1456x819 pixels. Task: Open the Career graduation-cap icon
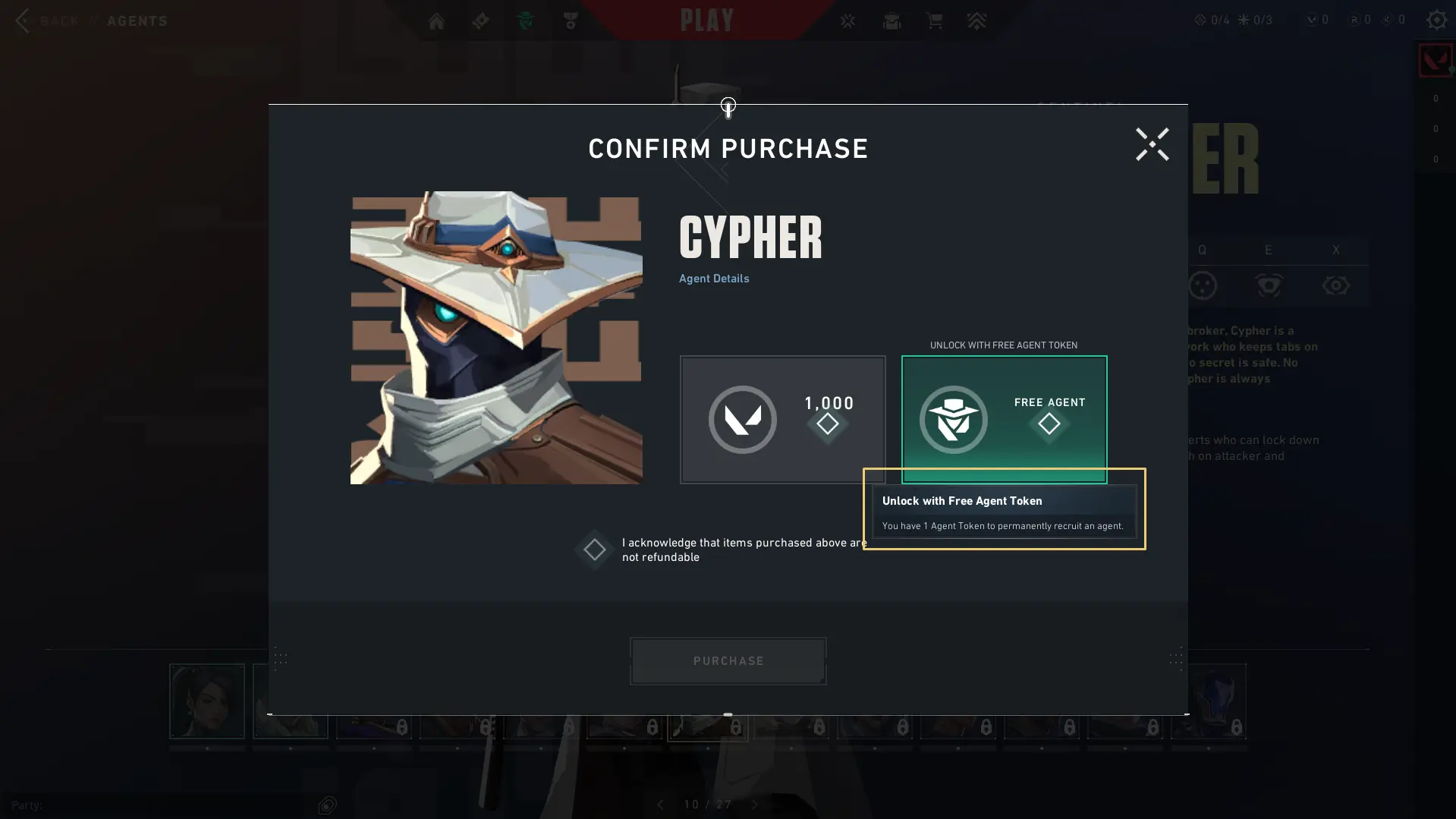coord(892,20)
